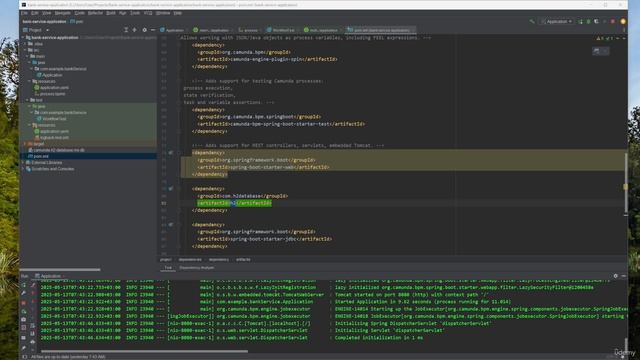The height and width of the screenshot is (360, 640).
Task: Click the Debug icon in top toolbar
Action: [588, 21]
